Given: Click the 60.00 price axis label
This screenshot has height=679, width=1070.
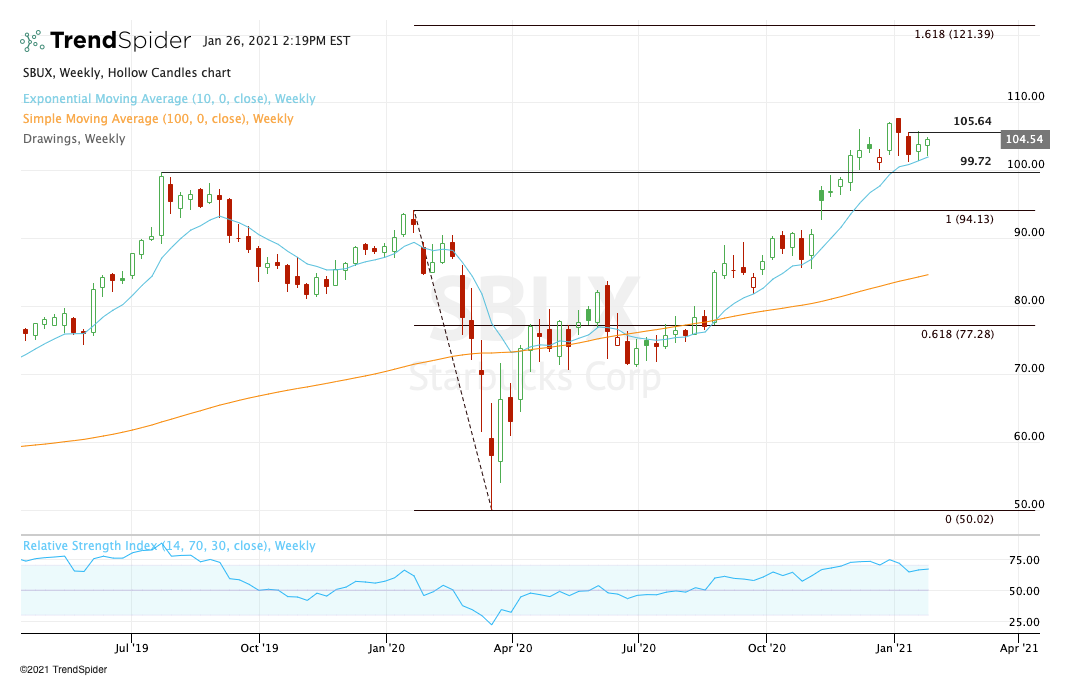Looking at the screenshot, I should (x=1029, y=436).
